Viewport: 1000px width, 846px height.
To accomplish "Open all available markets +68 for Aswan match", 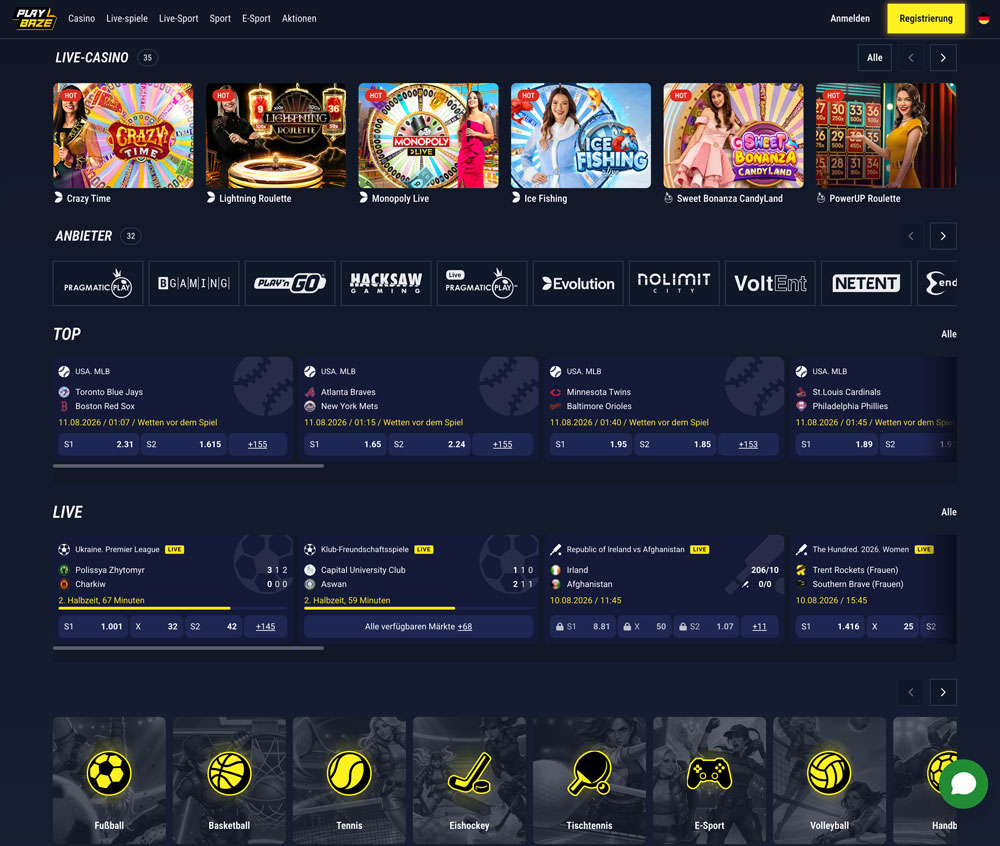I will tap(418, 627).
